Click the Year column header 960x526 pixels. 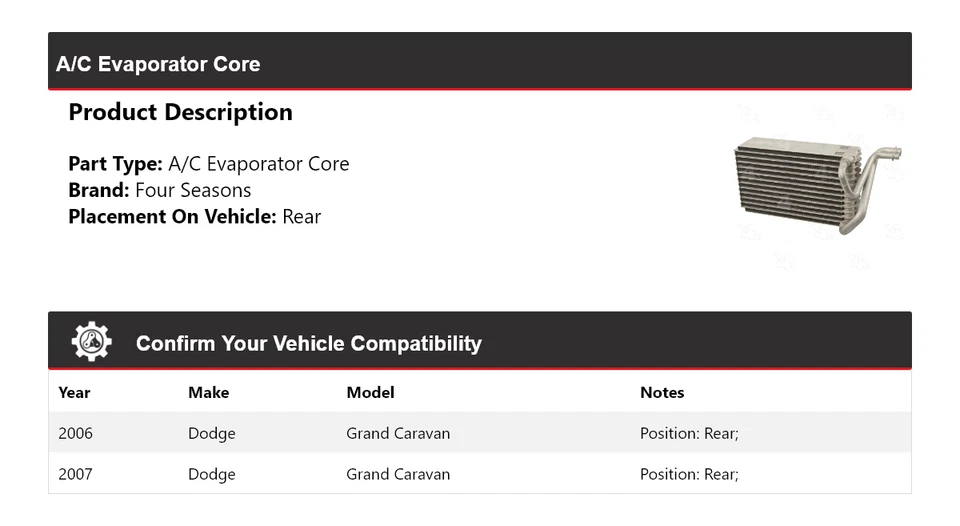click(x=74, y=393)
